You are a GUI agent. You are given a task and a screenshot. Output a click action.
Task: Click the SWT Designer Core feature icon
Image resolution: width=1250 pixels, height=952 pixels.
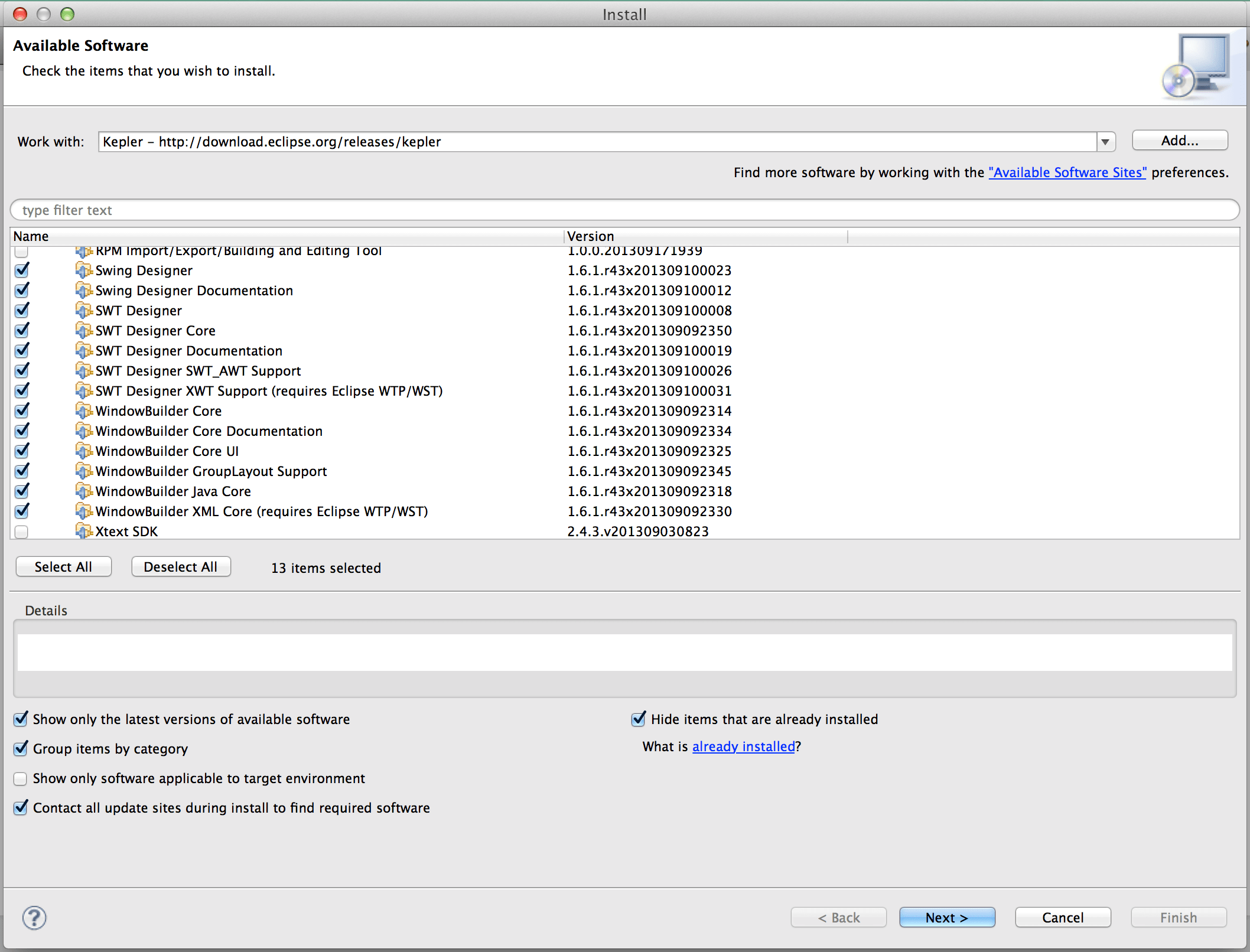click(x=84, y=331)
